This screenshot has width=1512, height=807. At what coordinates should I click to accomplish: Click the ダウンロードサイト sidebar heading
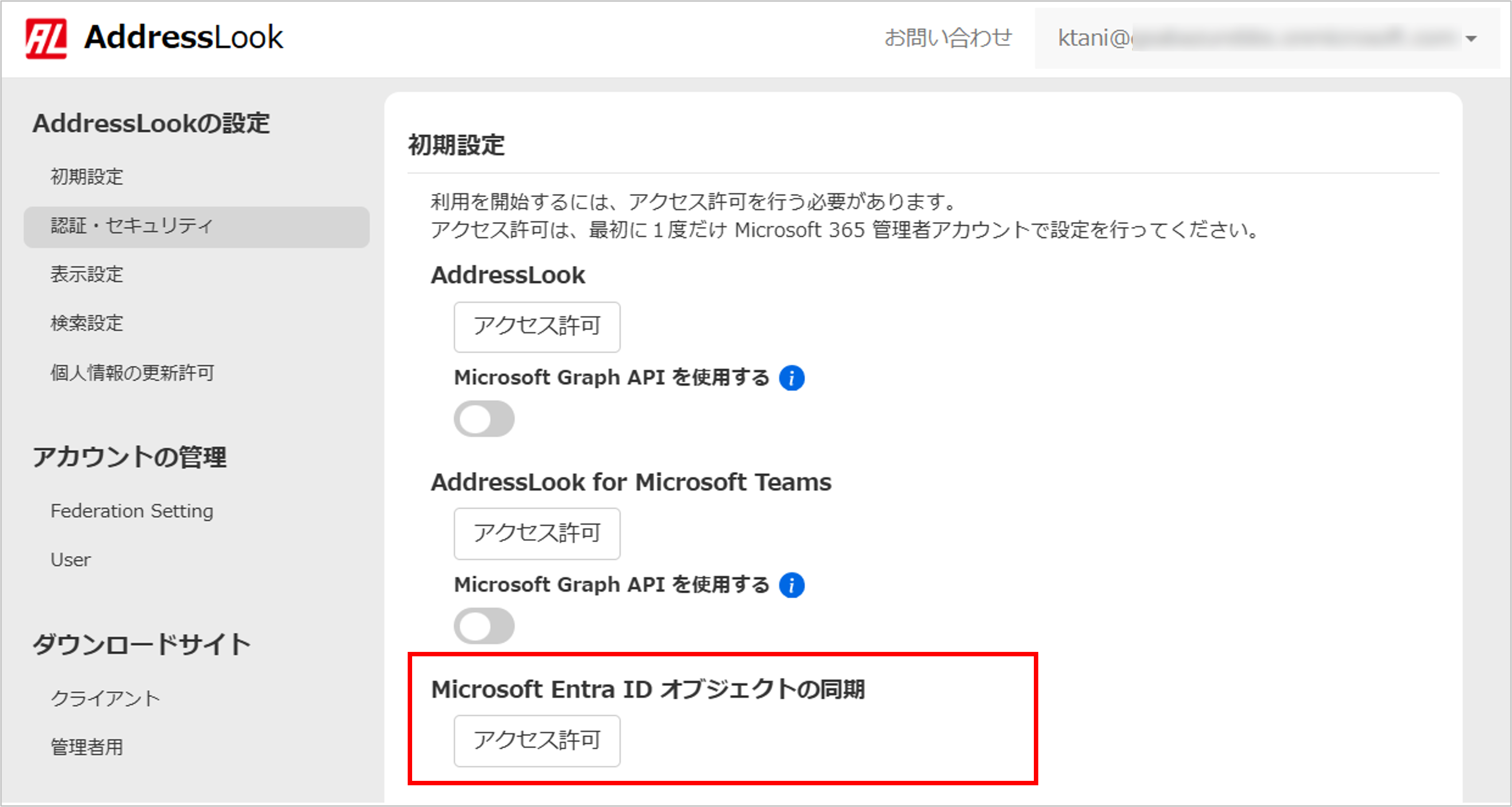coord(141,644)
